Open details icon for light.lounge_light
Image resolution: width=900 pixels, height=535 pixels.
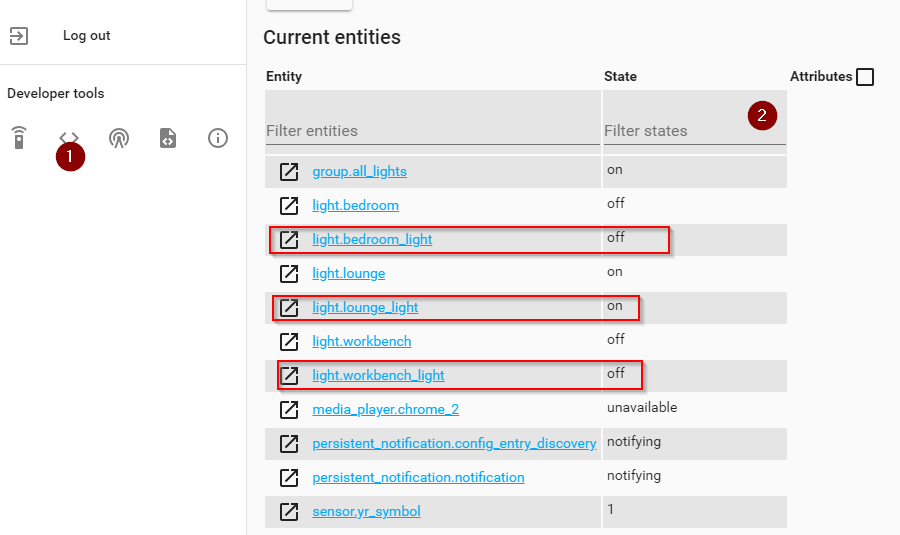(289, 308)
